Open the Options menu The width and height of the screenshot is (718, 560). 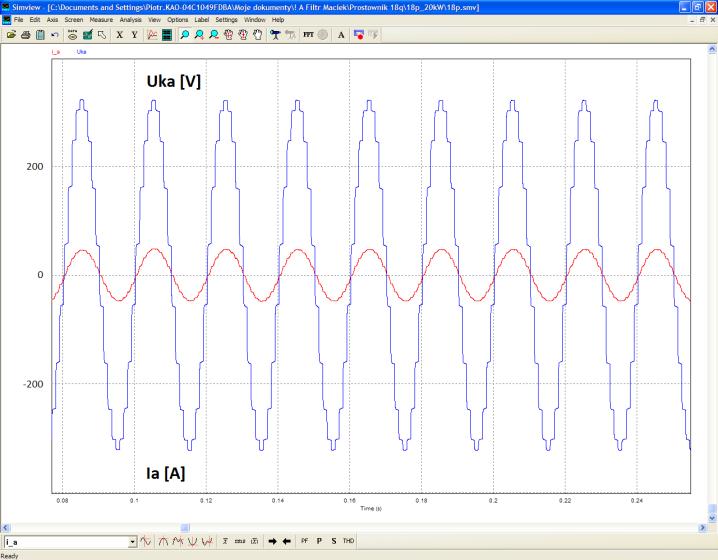(x=177, y=20)
